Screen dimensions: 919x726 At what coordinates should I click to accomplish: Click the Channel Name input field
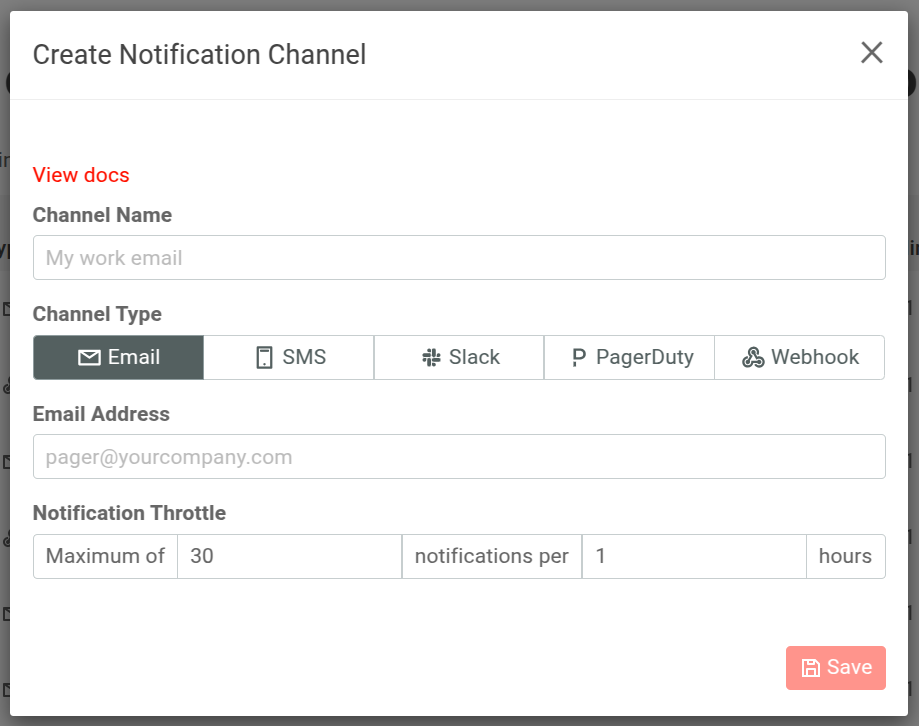pyautogui.click(x=459, y=257)
